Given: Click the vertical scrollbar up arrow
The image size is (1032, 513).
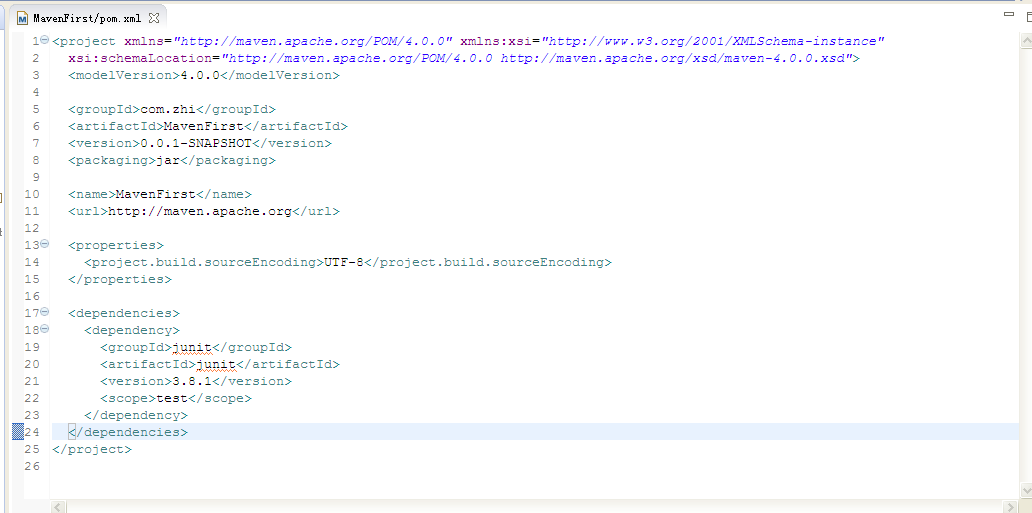Looking at the screenshot, I should tap(1027, 41).
